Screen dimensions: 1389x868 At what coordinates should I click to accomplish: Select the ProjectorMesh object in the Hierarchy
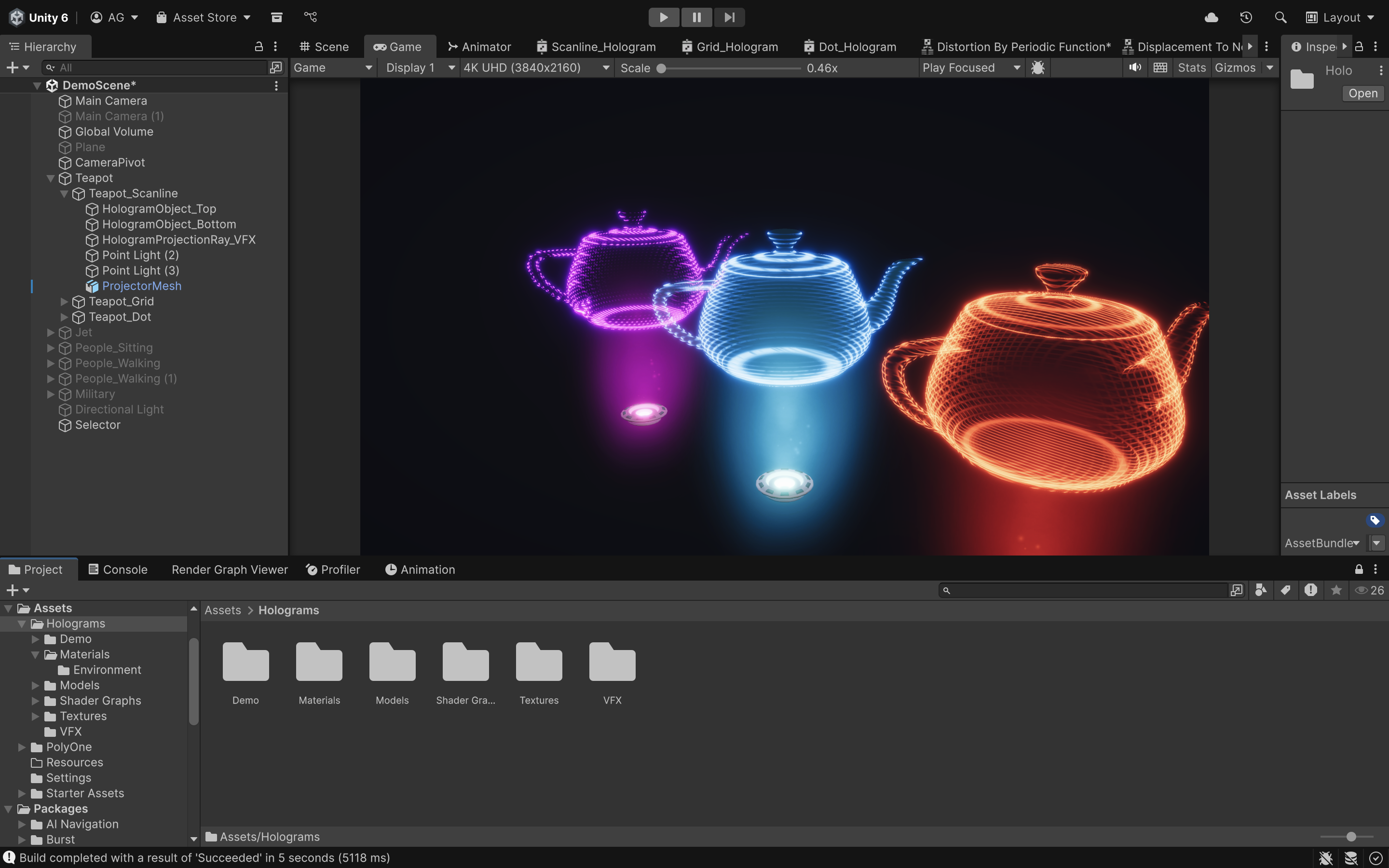pos(142,285)
